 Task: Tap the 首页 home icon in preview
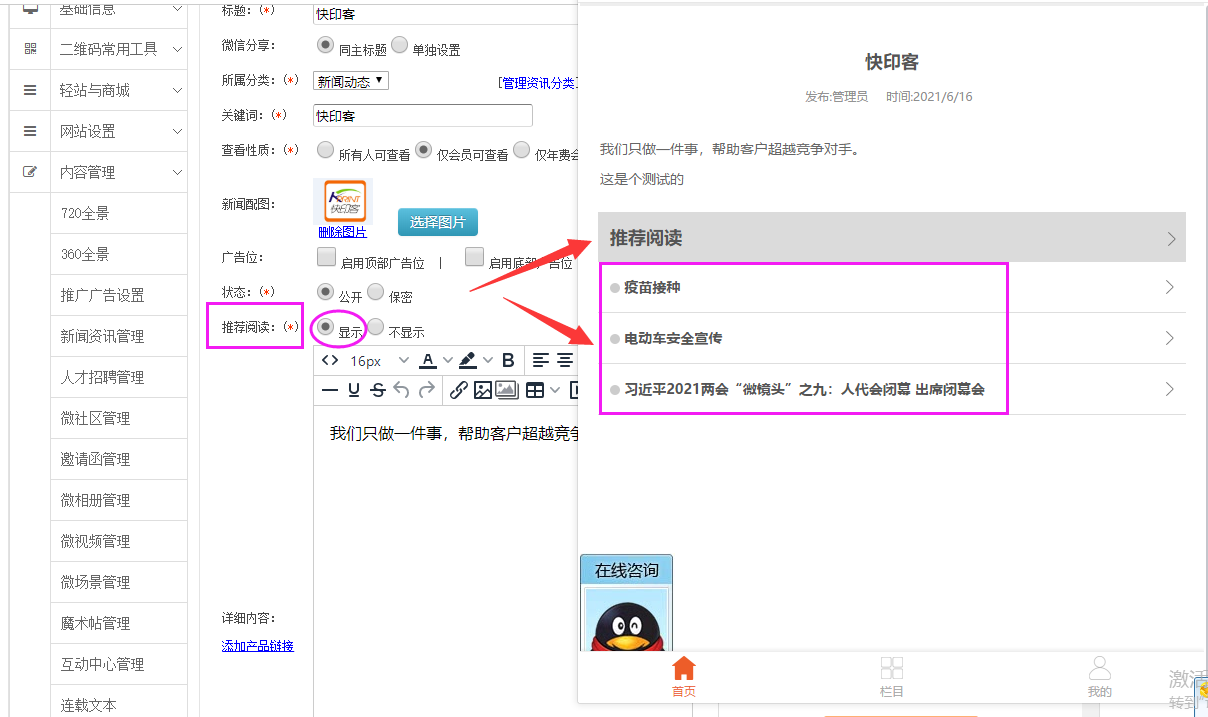click(684, 676)
